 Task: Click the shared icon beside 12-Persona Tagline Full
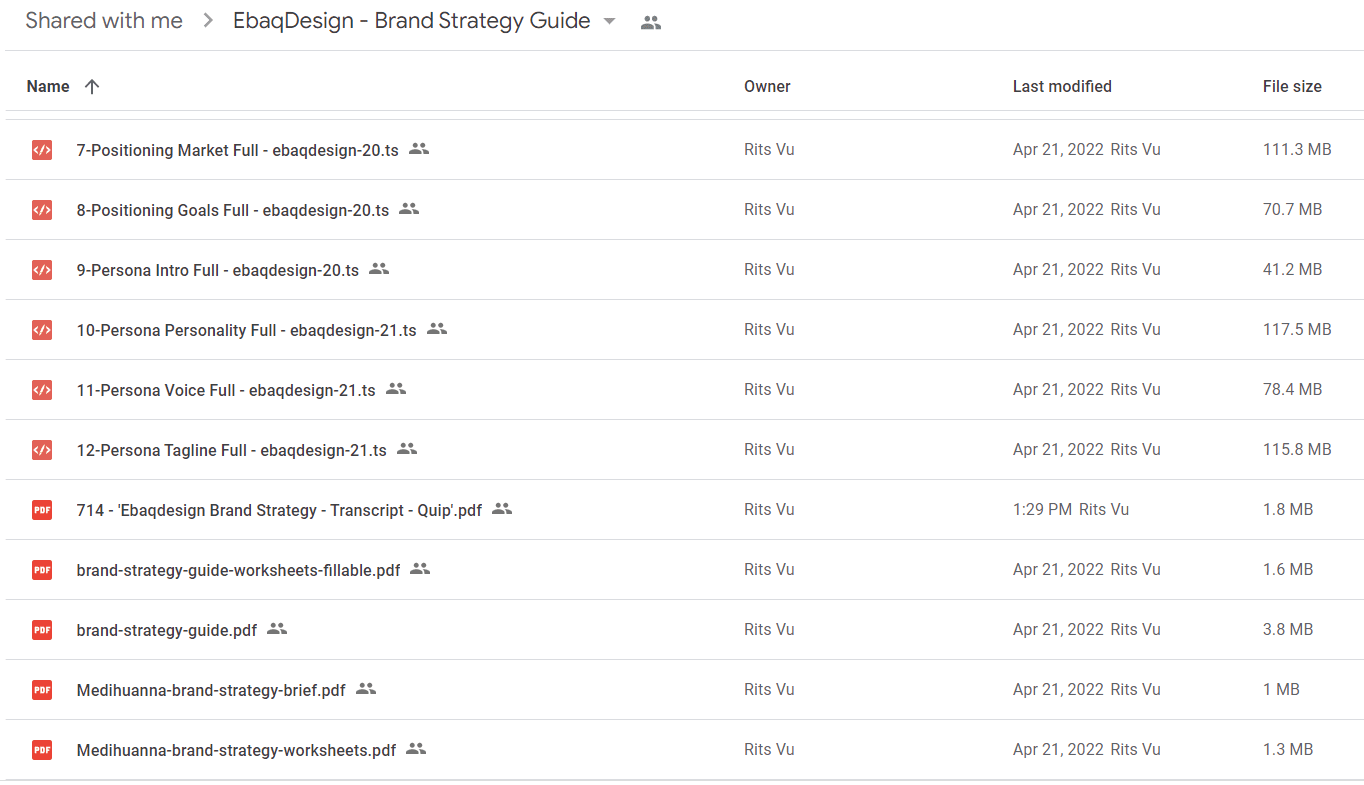407,449
